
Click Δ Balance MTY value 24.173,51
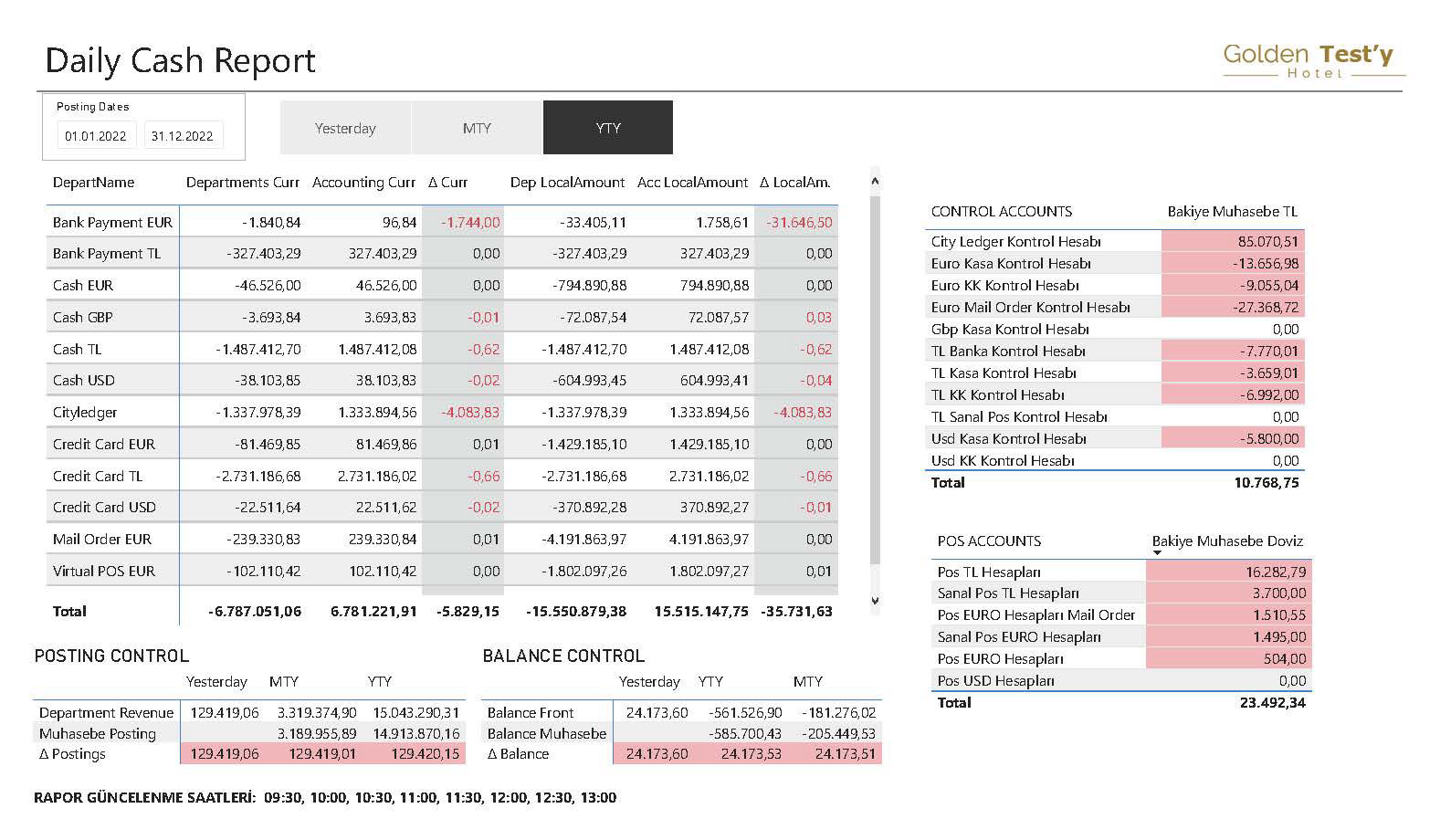[846, 754]
